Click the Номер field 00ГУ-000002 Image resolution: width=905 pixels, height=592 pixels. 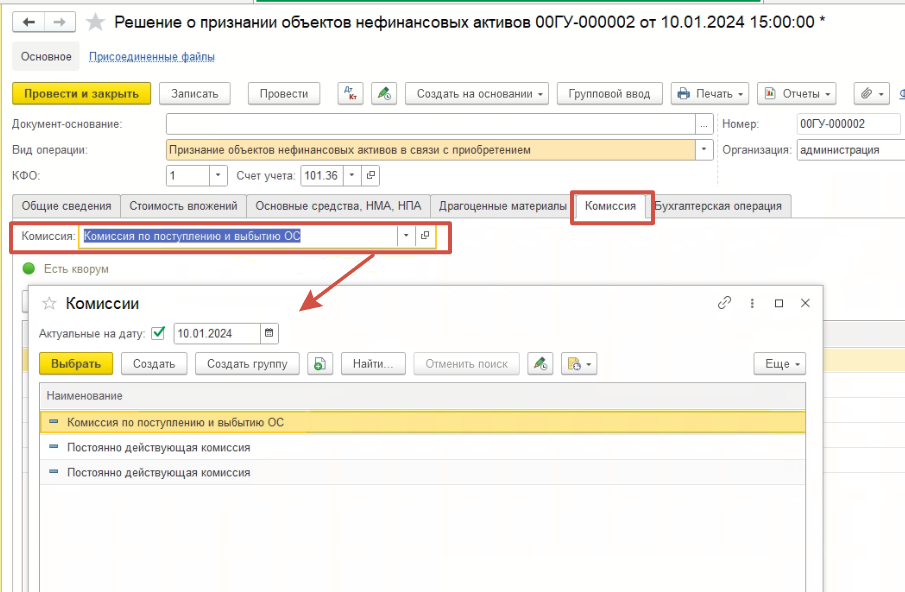(848, 124)
